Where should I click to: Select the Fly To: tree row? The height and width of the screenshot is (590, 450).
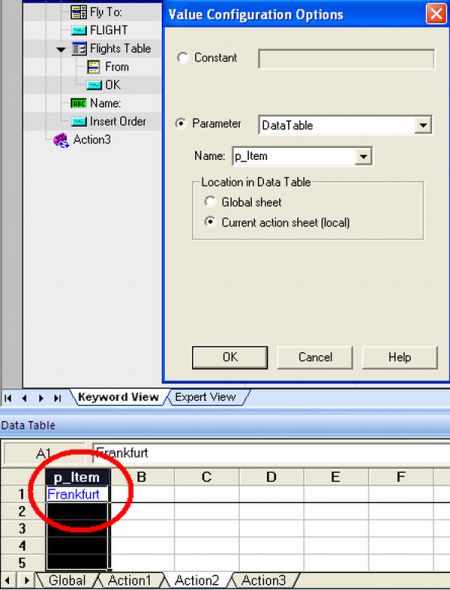pyautogui.click(x=93, y=12)
